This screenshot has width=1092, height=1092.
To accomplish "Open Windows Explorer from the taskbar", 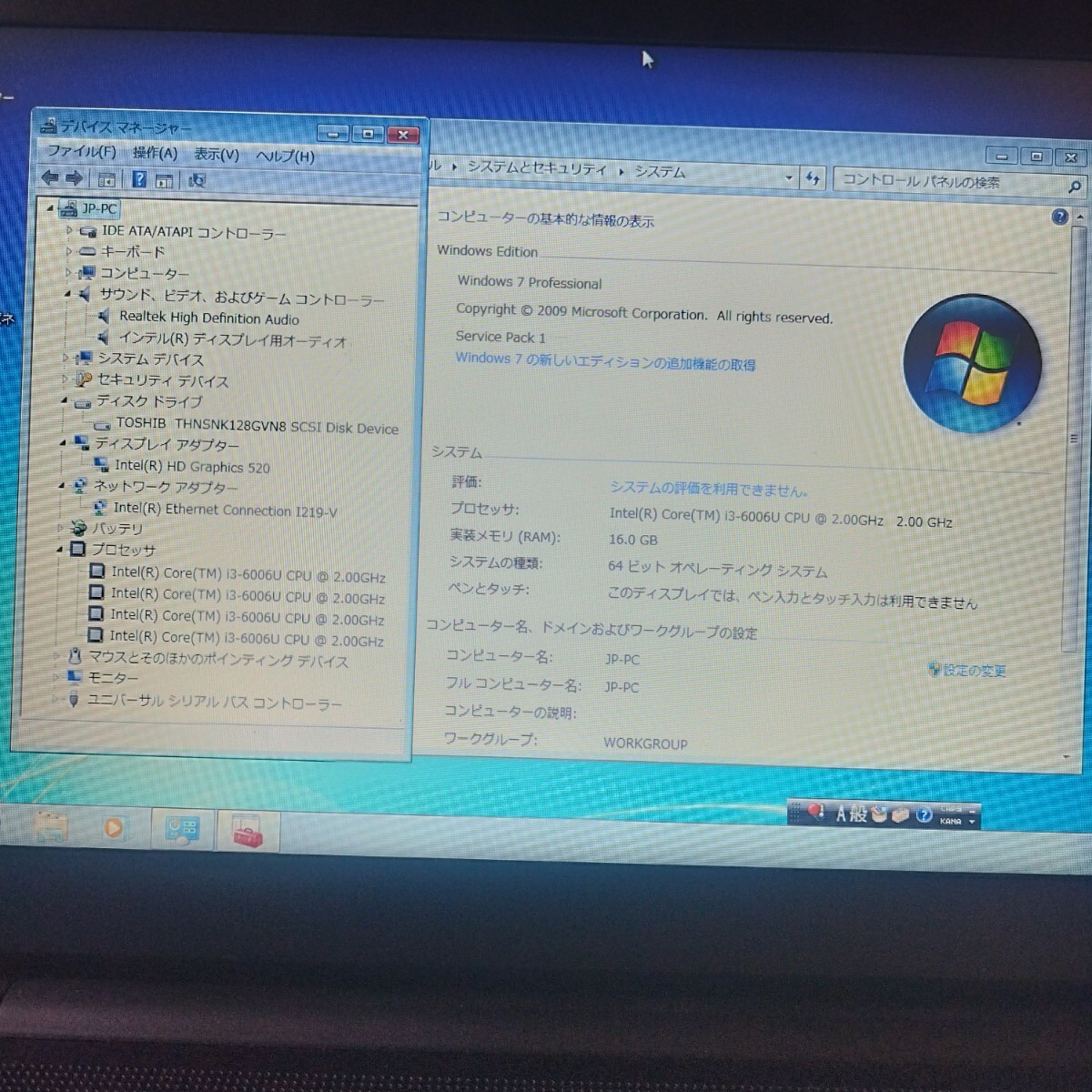I will (51, 826).
